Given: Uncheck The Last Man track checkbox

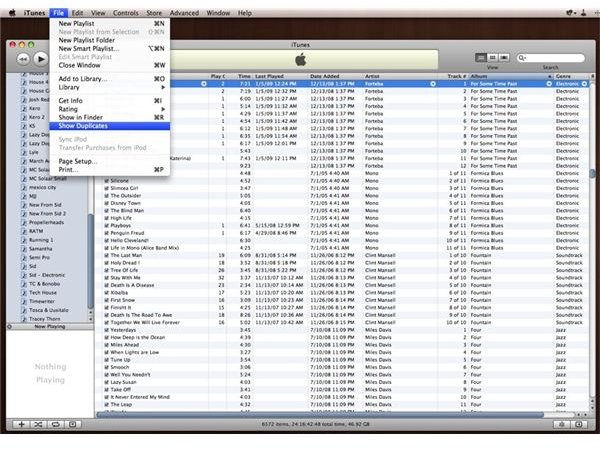Looking at the screenshot, I should [x=106, y=255].
